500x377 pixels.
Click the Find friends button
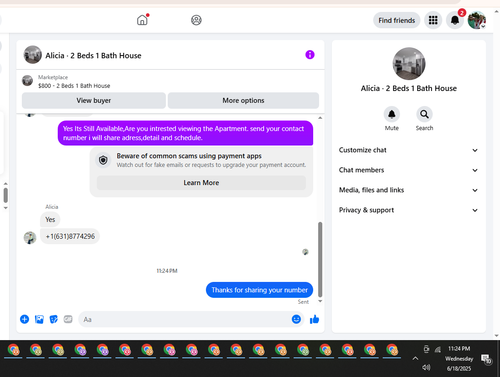(397, 20)
